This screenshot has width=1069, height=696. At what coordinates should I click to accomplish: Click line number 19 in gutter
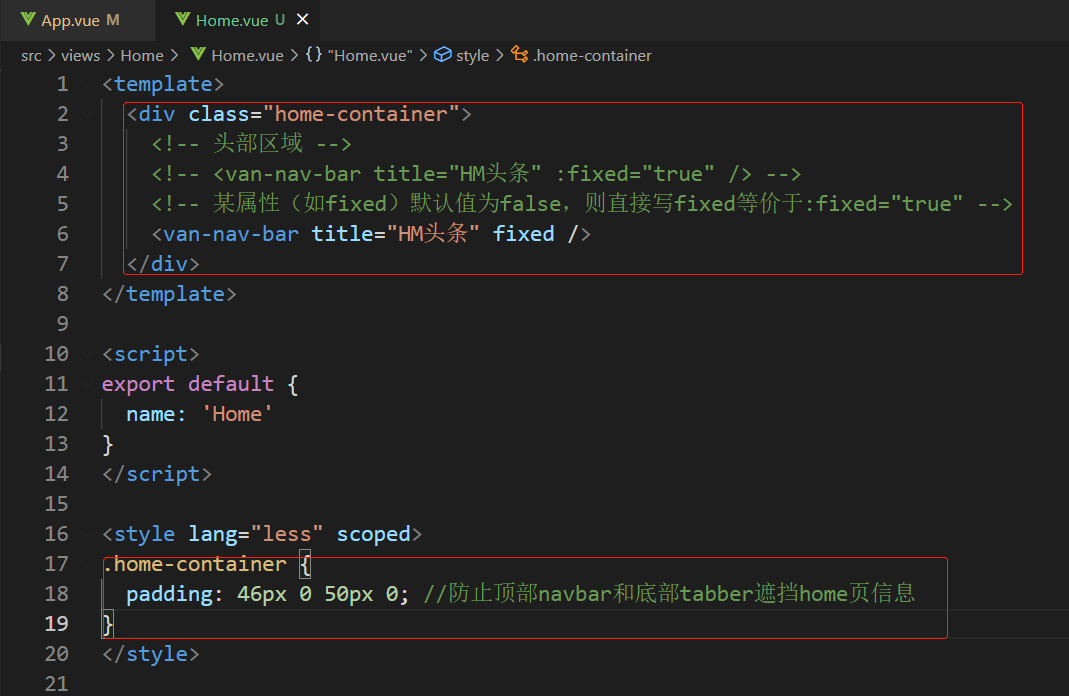[x=57, y=624]
